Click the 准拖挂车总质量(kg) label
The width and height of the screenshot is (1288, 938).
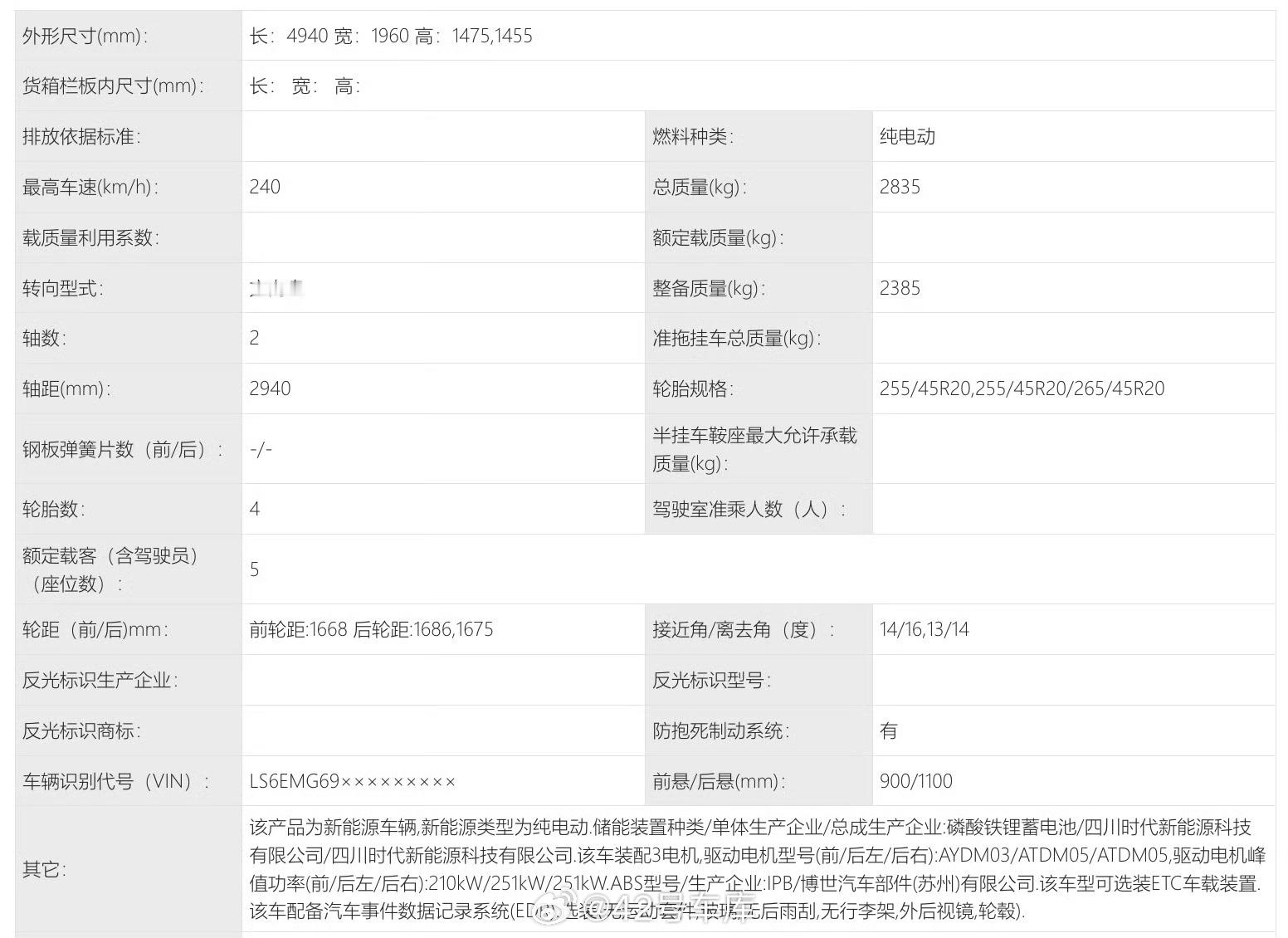[737, 339]
